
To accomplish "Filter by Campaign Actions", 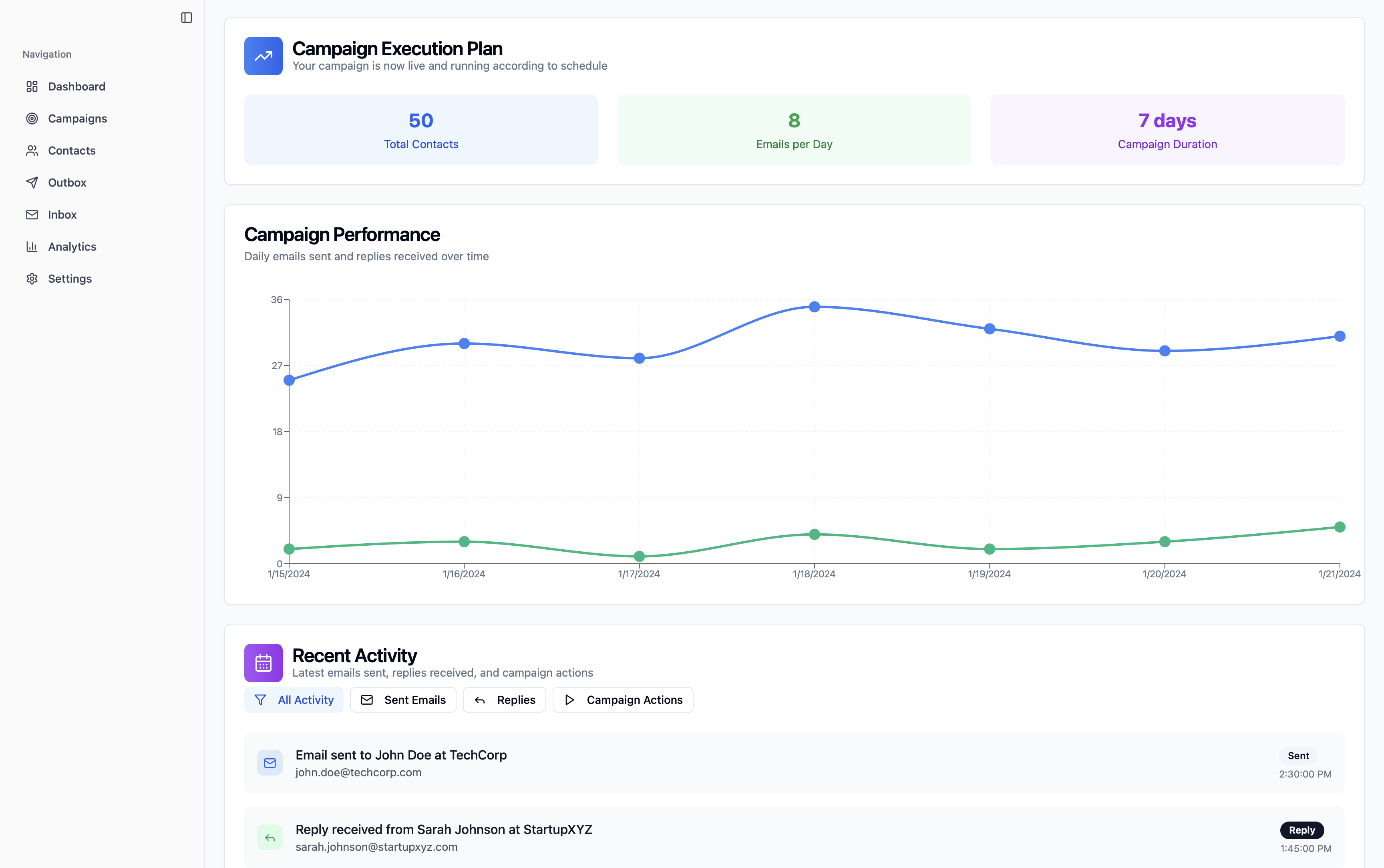I will point(623,700).
